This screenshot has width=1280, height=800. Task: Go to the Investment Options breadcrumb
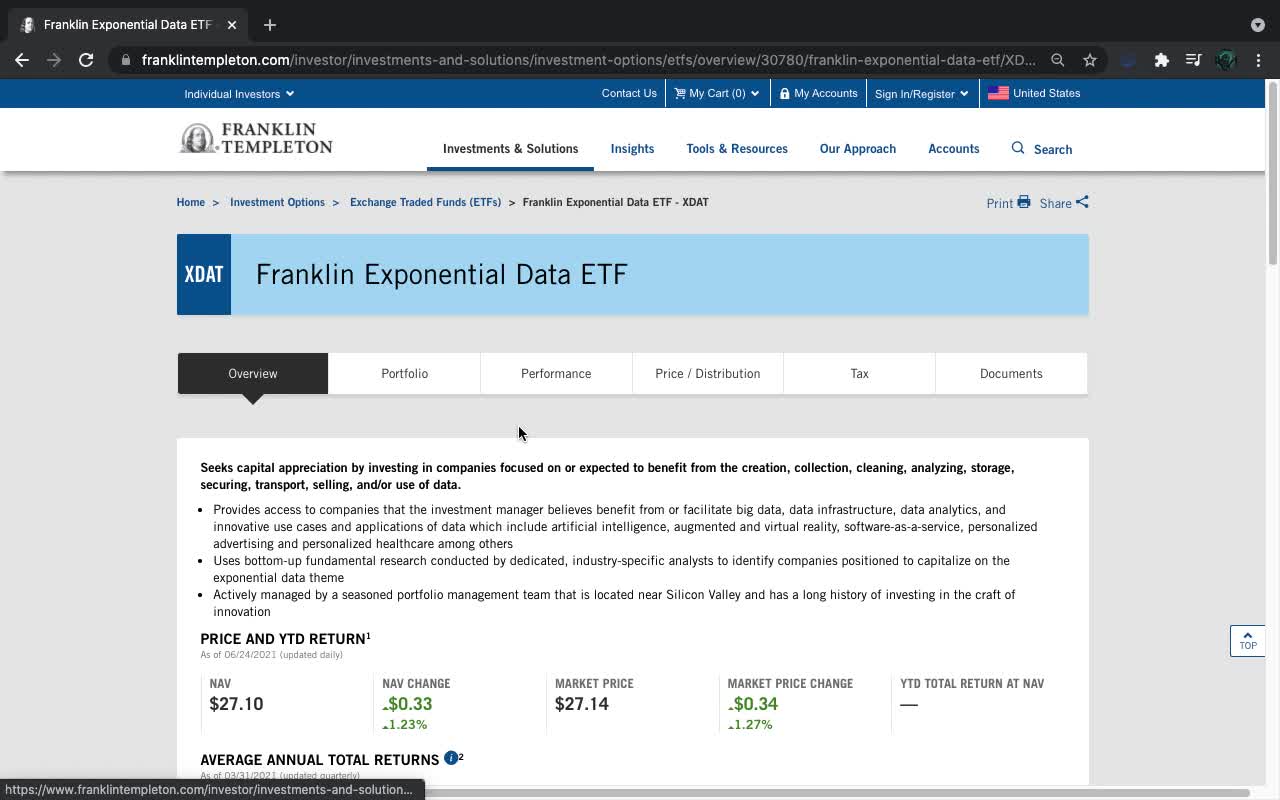click(277, 202)
